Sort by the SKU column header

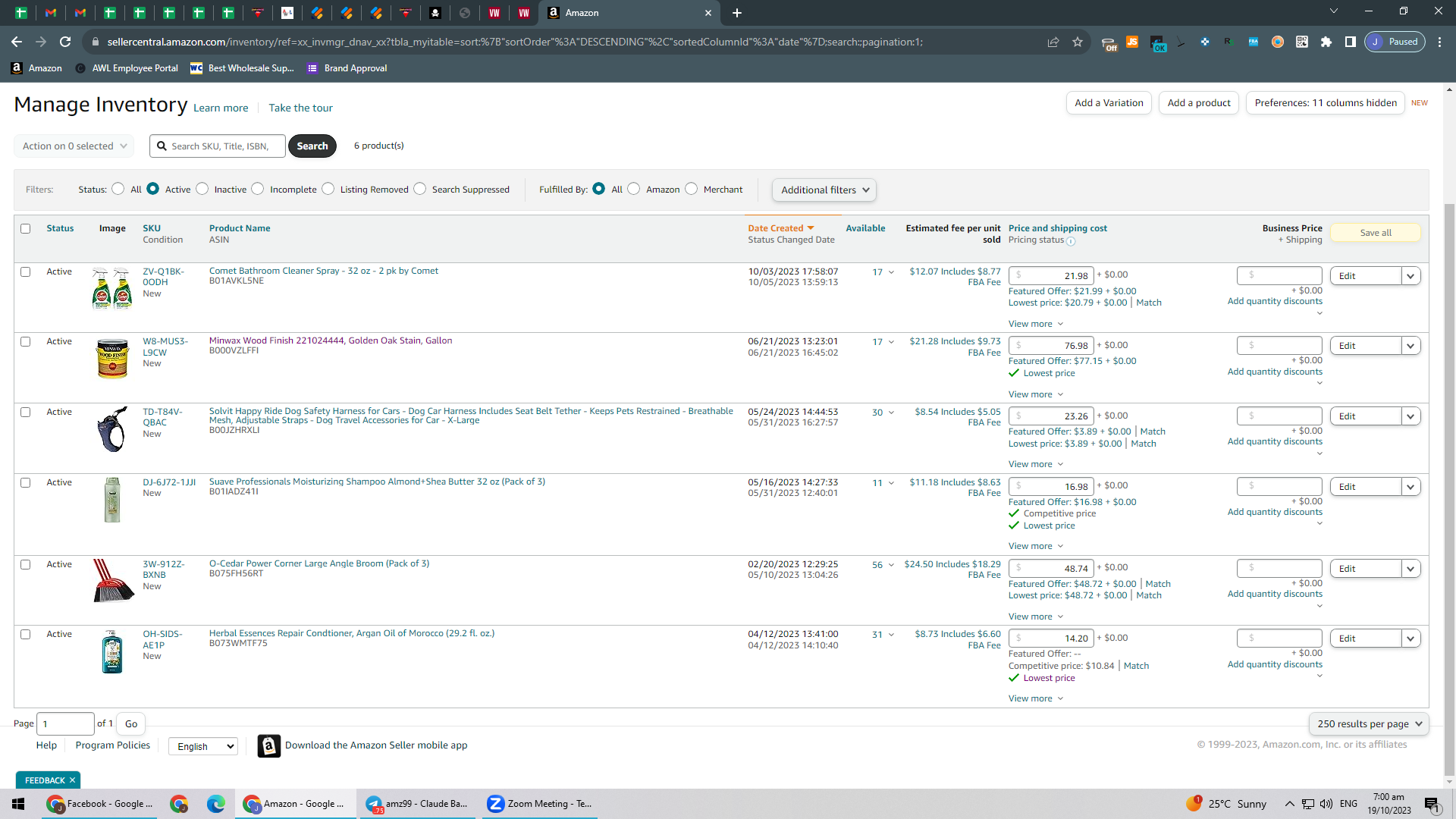pos(152,228)
